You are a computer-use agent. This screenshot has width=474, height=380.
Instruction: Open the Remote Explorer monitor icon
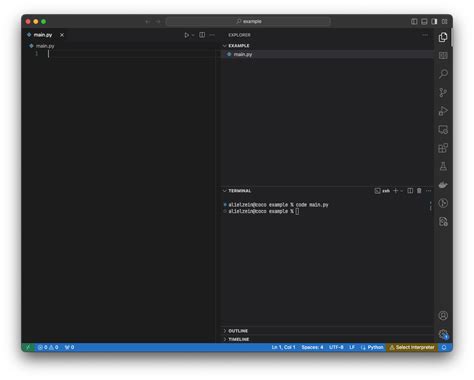pyautogui.click(x=443, y=129)
